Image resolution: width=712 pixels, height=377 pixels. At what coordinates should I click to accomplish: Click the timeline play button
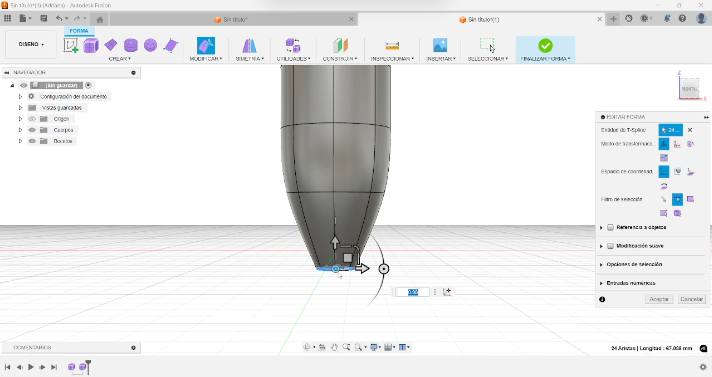[31, 367]
